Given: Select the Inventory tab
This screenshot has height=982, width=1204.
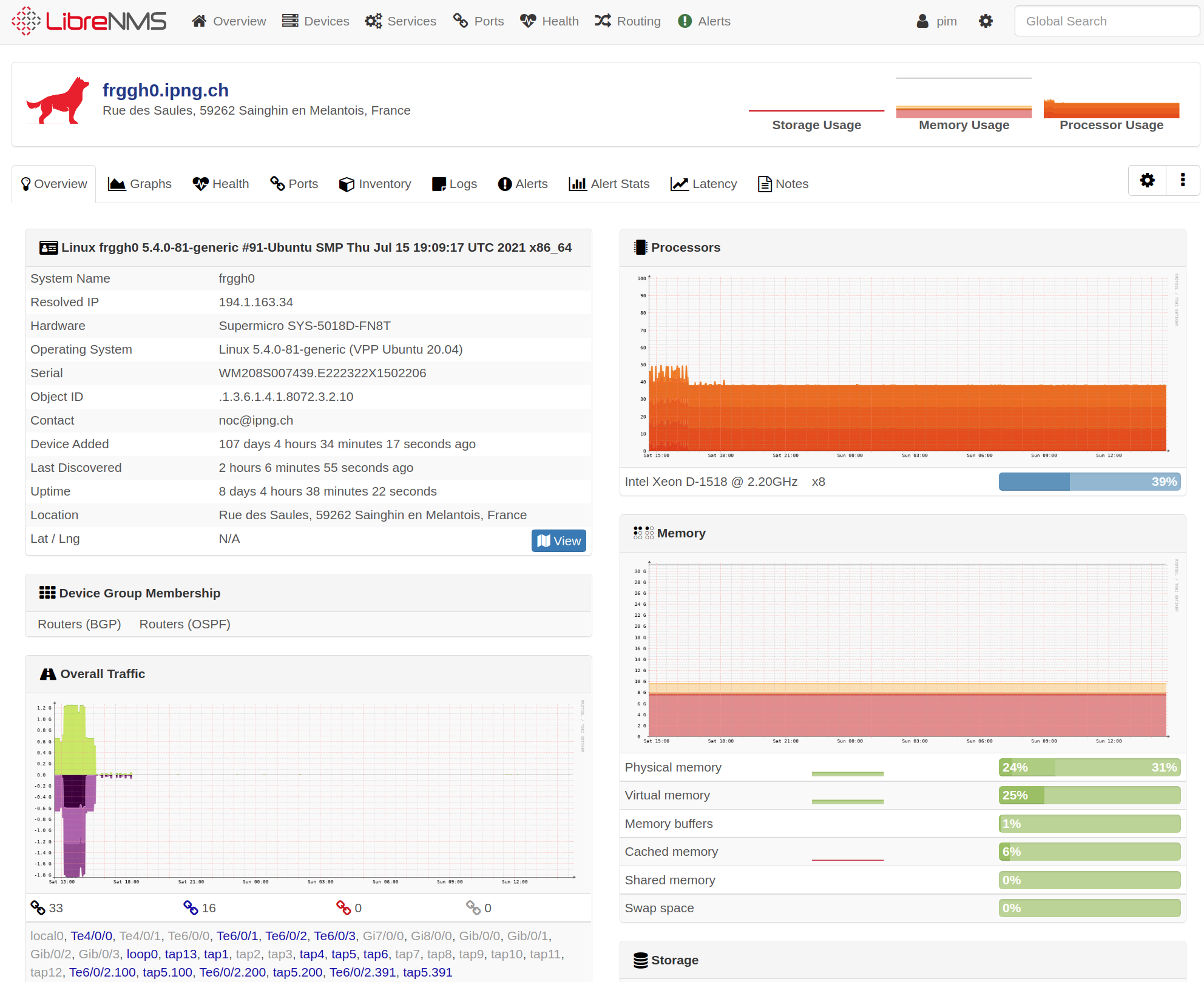Looking at the screenshot, I should click(374, 184).
